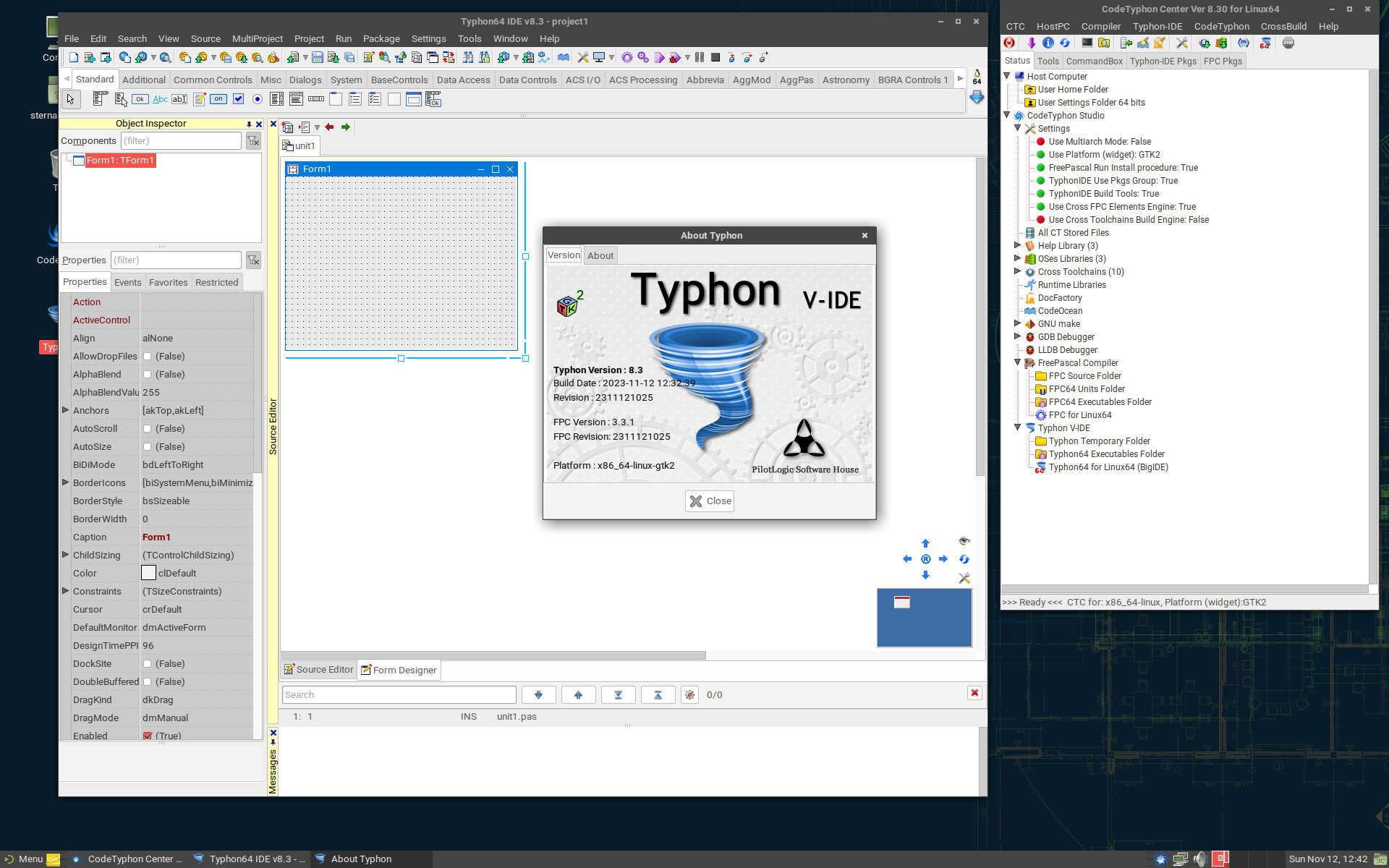Click red power icon in CodeTyphon Center toolbar

(1010, 43)
